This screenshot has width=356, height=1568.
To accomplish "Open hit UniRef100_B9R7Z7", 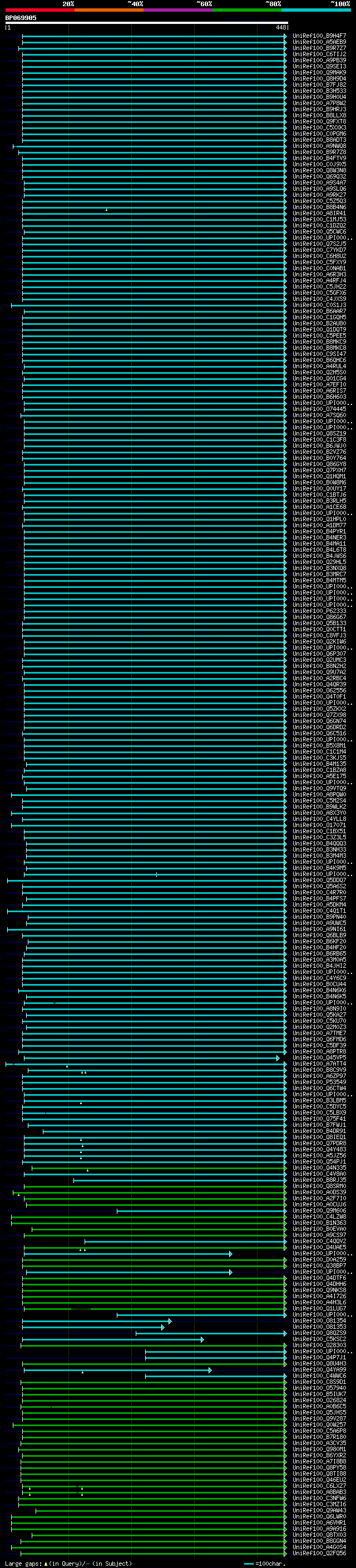I will coord(319,48).
